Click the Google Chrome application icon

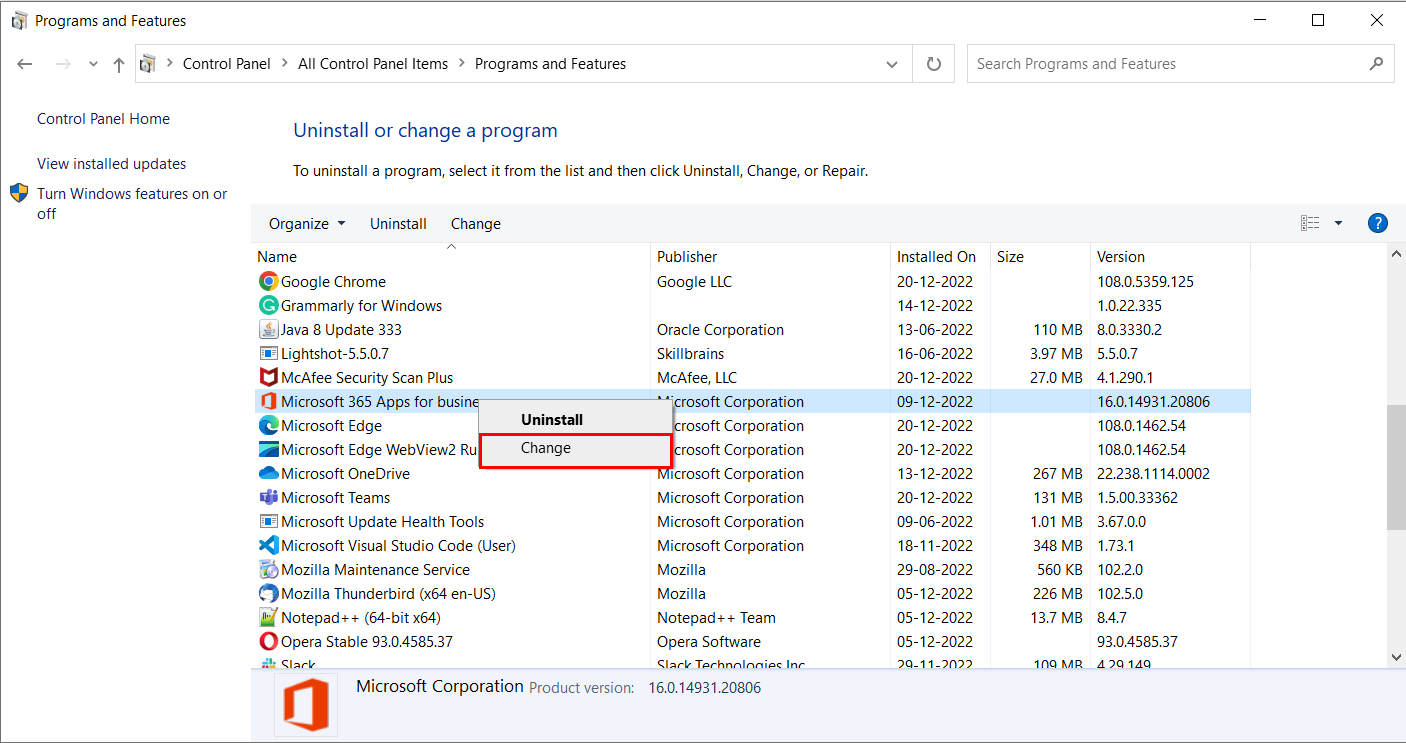point(267,281)
